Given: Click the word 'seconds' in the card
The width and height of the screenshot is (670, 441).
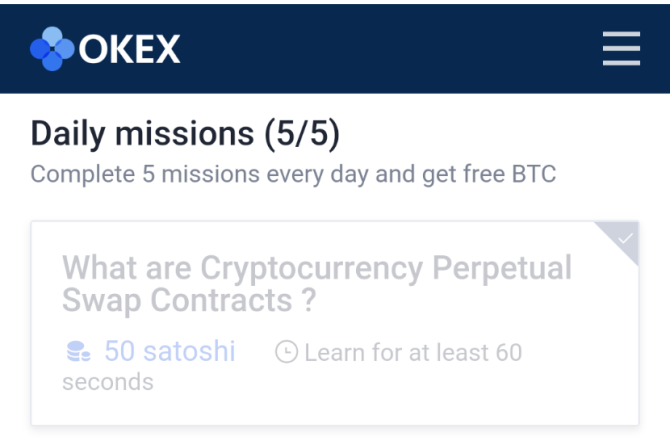Looking at the screenshot, I should pyautogui.click(x=107, y=382).
